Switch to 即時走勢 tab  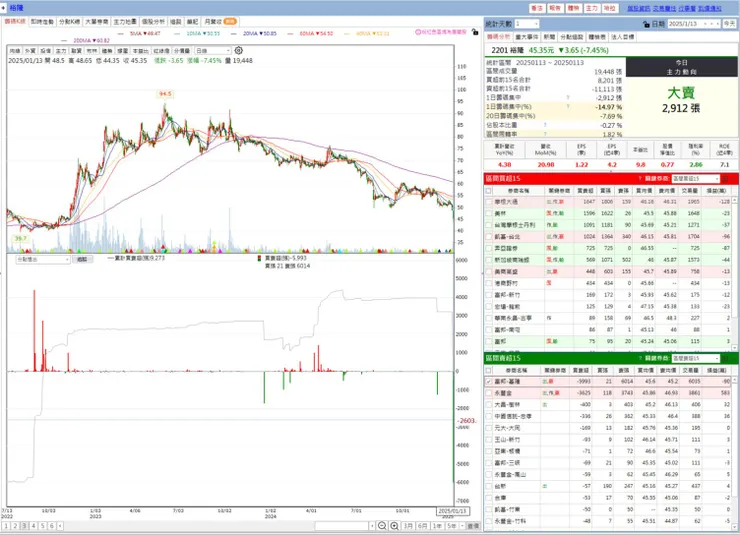click(x=42, y=22)
